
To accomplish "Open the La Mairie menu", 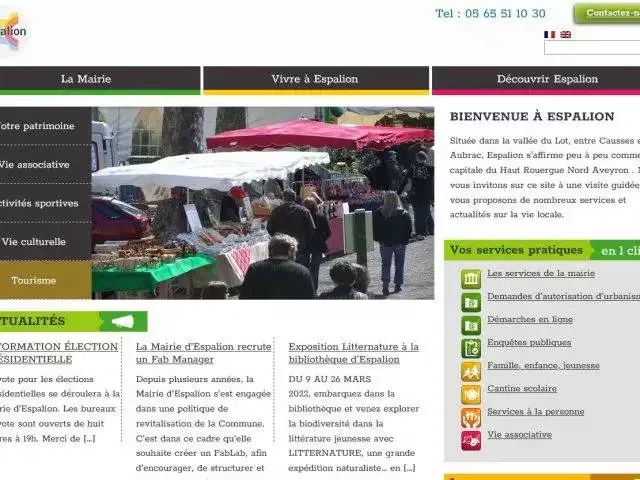I will tap(86, 79).
